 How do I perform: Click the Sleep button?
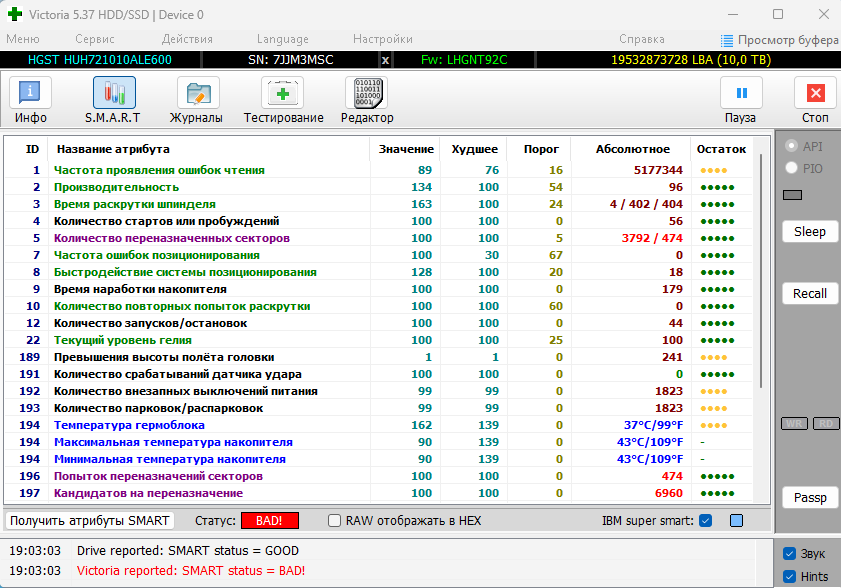point(809,231)
